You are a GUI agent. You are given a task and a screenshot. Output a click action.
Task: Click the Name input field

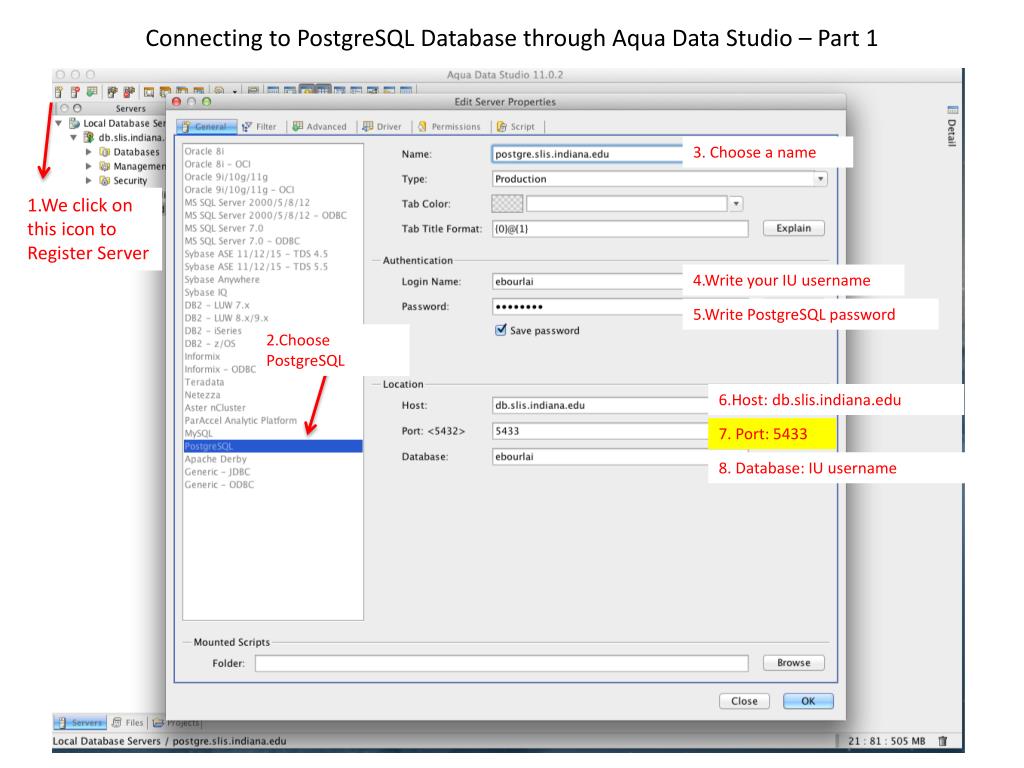coord(587,154)
